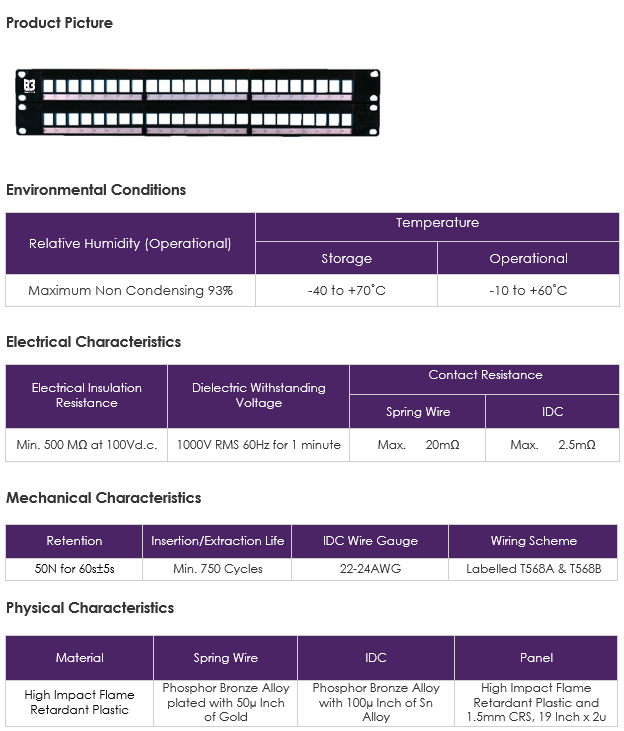Select the Insertion/Extraction Life header
Viewport: 624px width, 731px height.
coord(217,541)
